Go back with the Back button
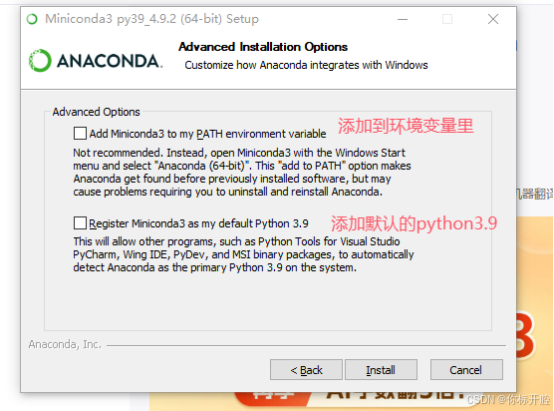The width and height of the screenshot is (554, 411). pos(306,370)
